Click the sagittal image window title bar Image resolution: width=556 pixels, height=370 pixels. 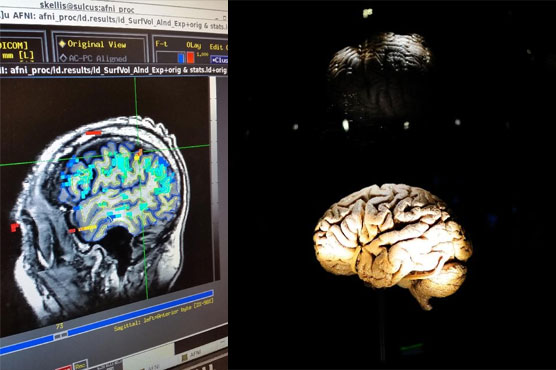[x=113, y=70]
